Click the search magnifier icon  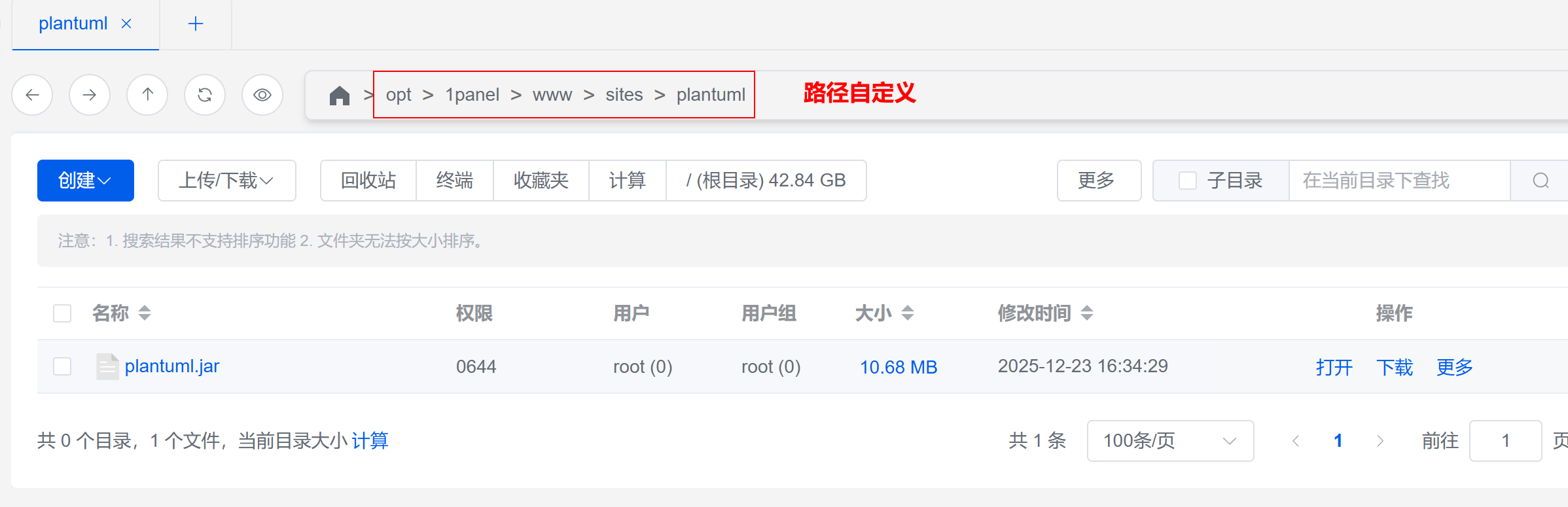click(1541, 181)
